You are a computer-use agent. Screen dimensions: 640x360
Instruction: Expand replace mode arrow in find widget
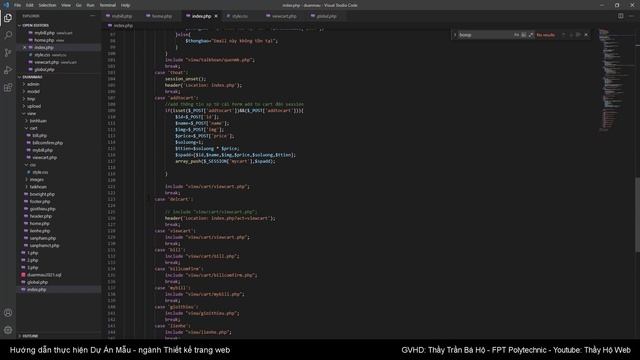(x=455, y=35)
